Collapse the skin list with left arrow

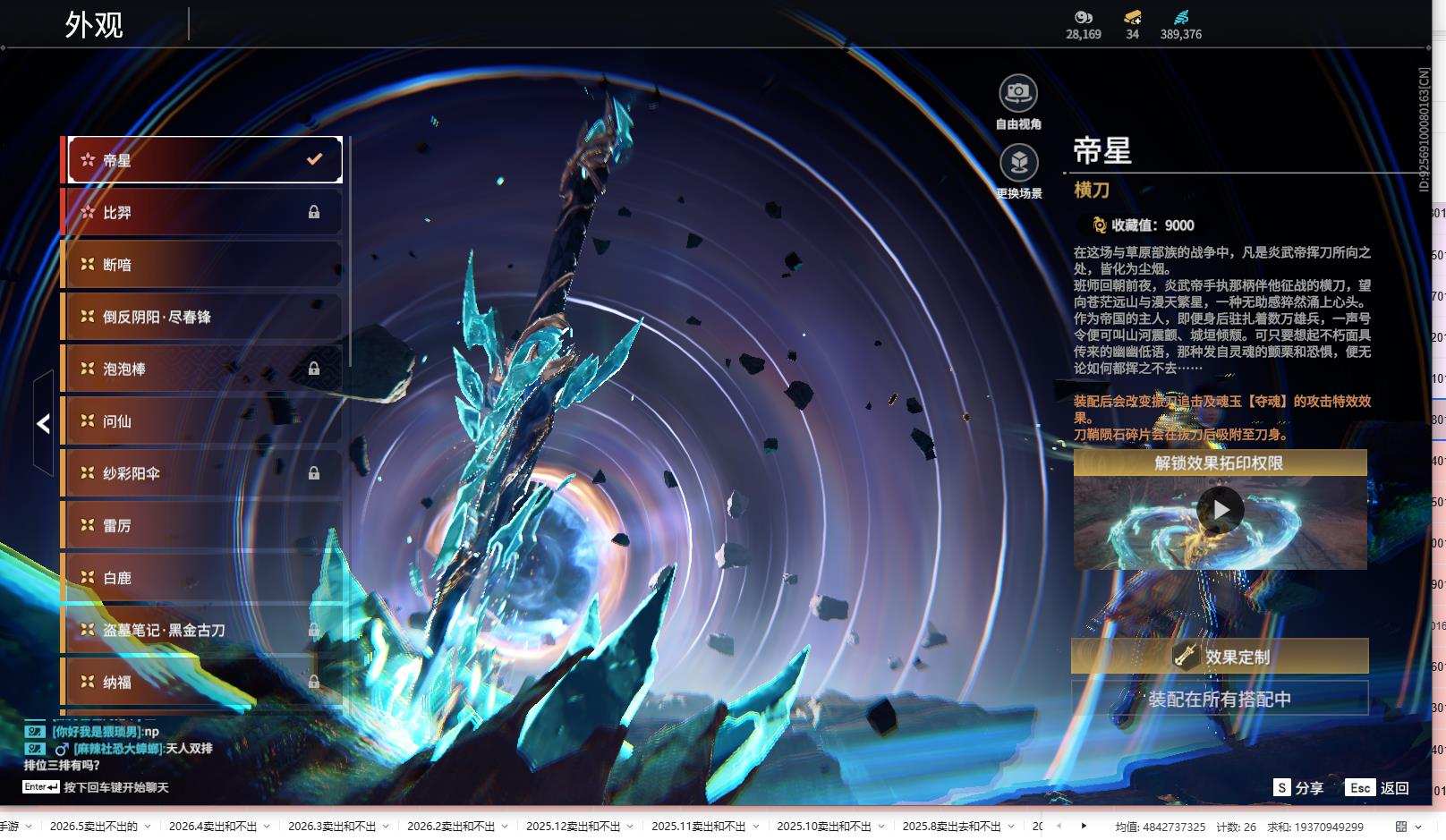43,423
